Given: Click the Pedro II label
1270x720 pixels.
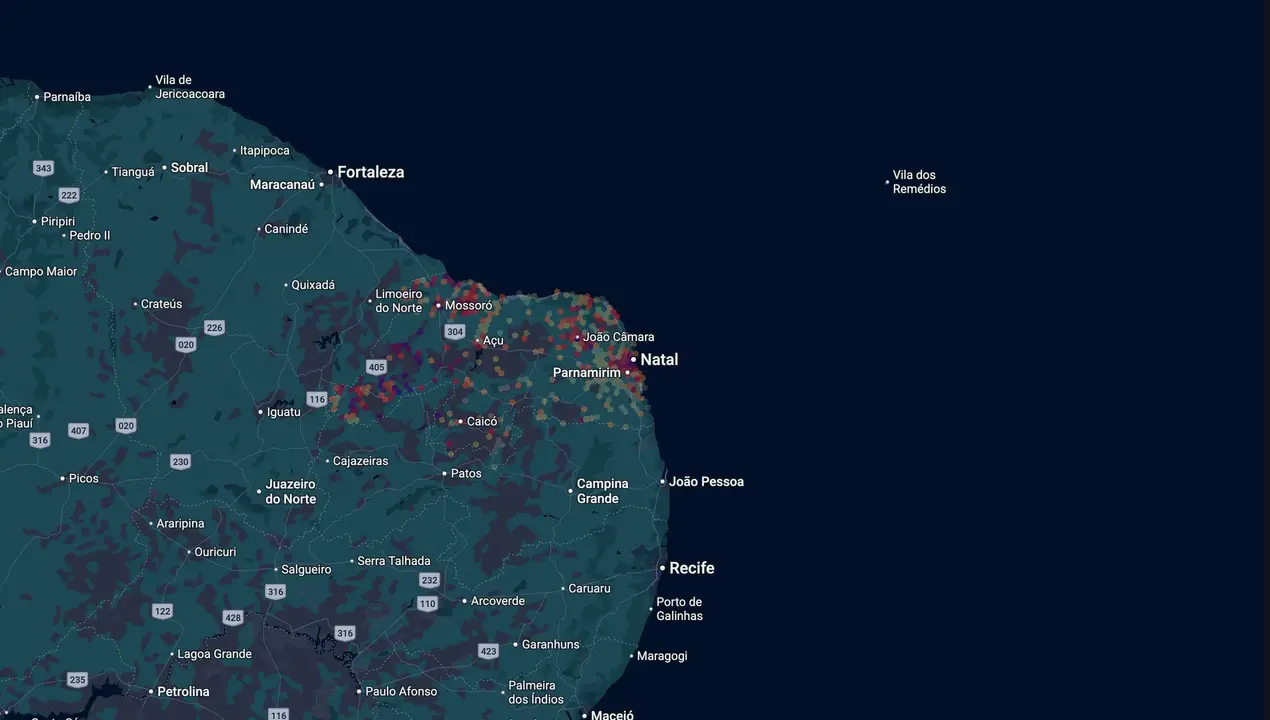Looking at the screenshot, I should click(90, 236).
